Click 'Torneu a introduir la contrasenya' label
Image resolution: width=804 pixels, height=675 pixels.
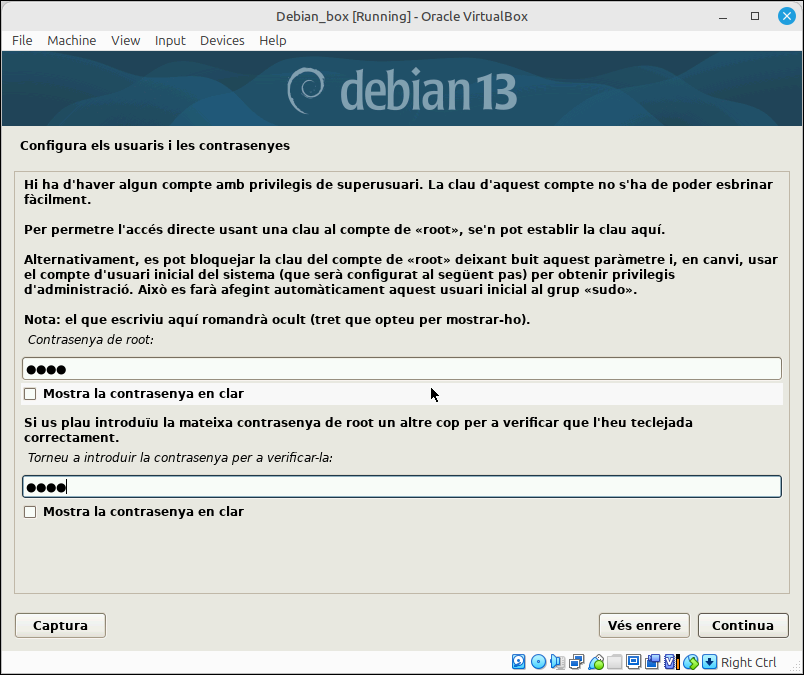pyautogui.click(x=180, y=458)
